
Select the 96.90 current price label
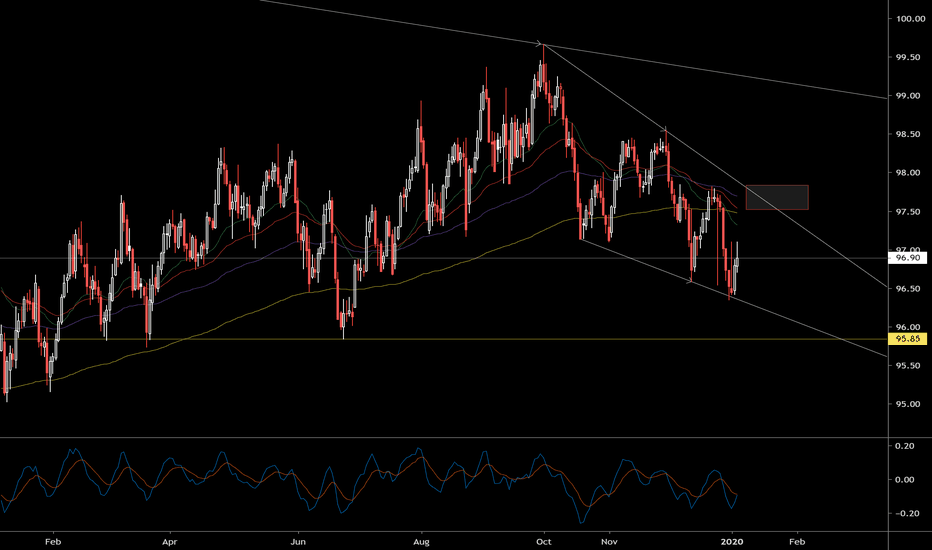click(907, 258)
